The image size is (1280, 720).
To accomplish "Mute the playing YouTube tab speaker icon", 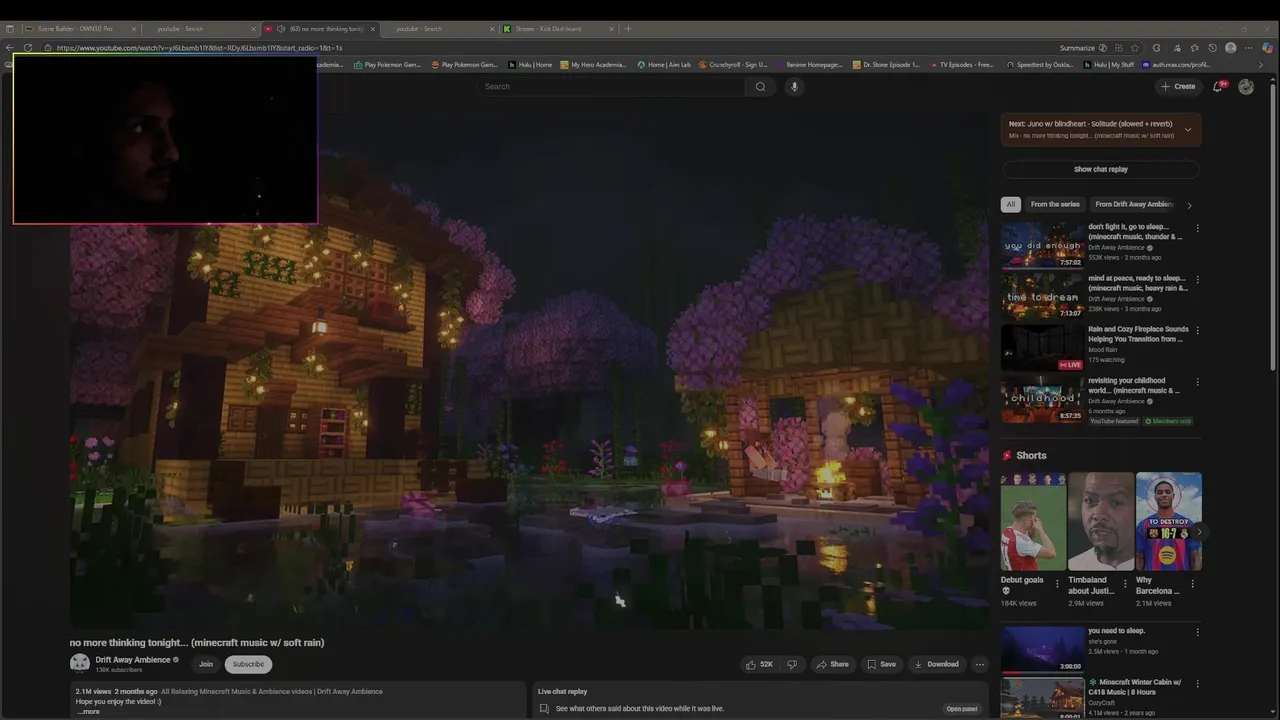I will click(x=281, y=29).
